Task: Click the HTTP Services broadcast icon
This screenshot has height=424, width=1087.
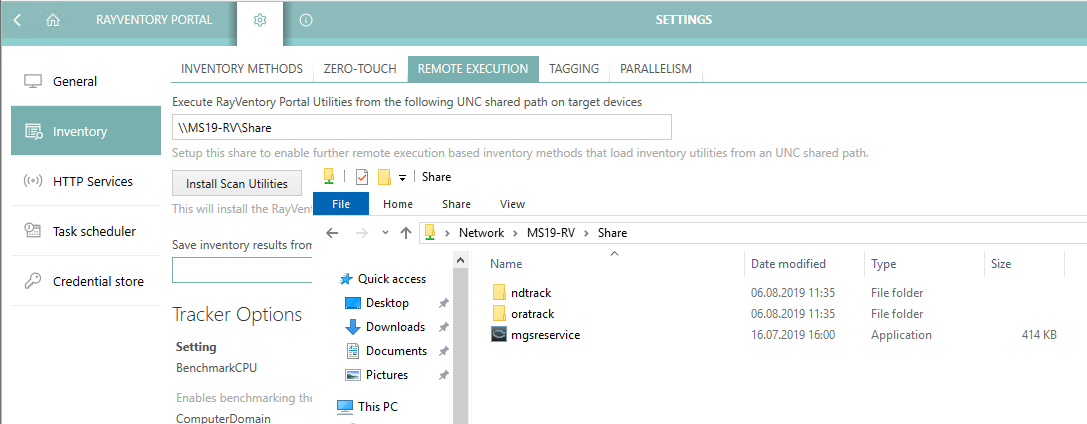Action: coord(33,182)
